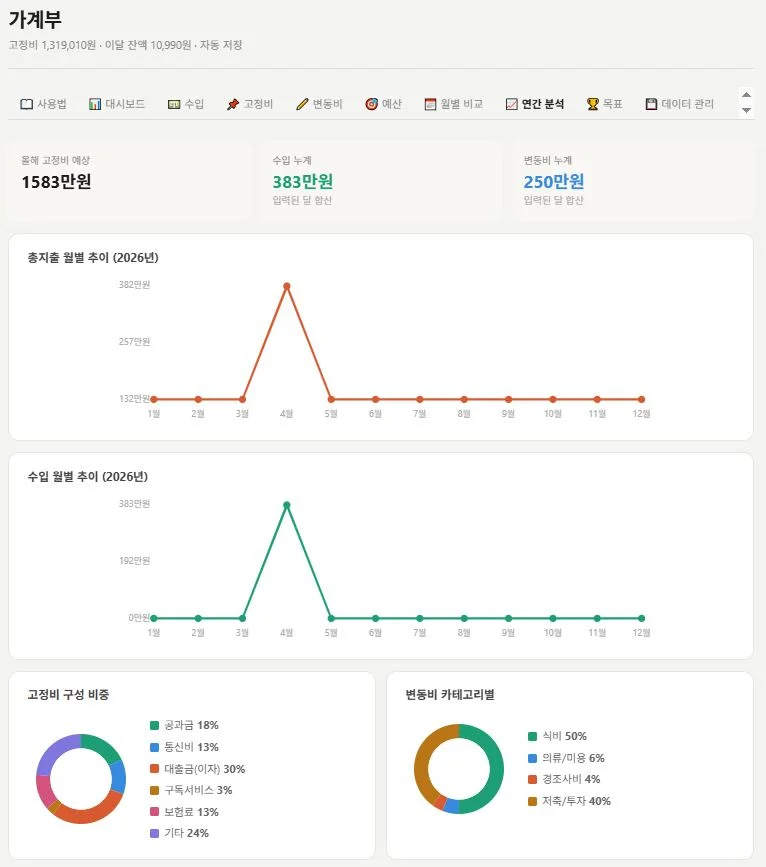Click the 기타 24% legend label
The width and height of the screenshot is (766, 867).
[186, 833]
